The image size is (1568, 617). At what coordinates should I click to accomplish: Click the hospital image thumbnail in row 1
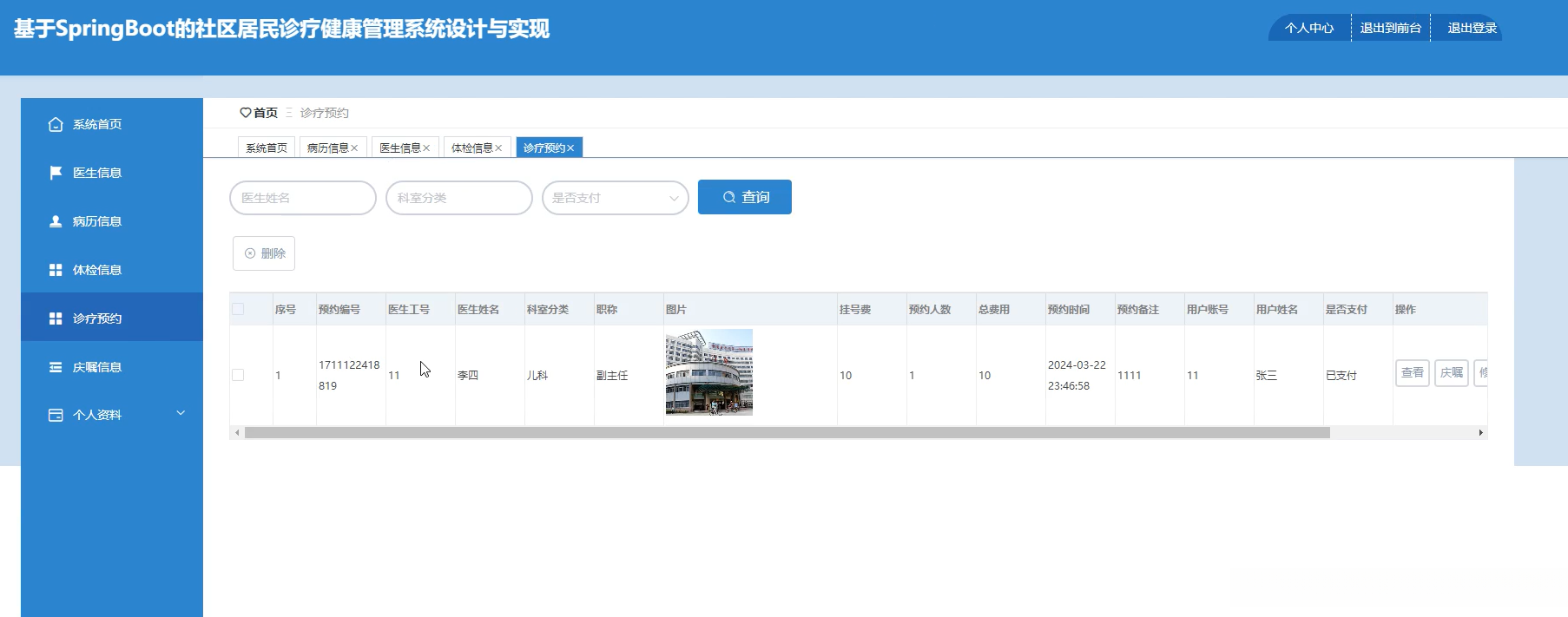click(x=709, y=372)
